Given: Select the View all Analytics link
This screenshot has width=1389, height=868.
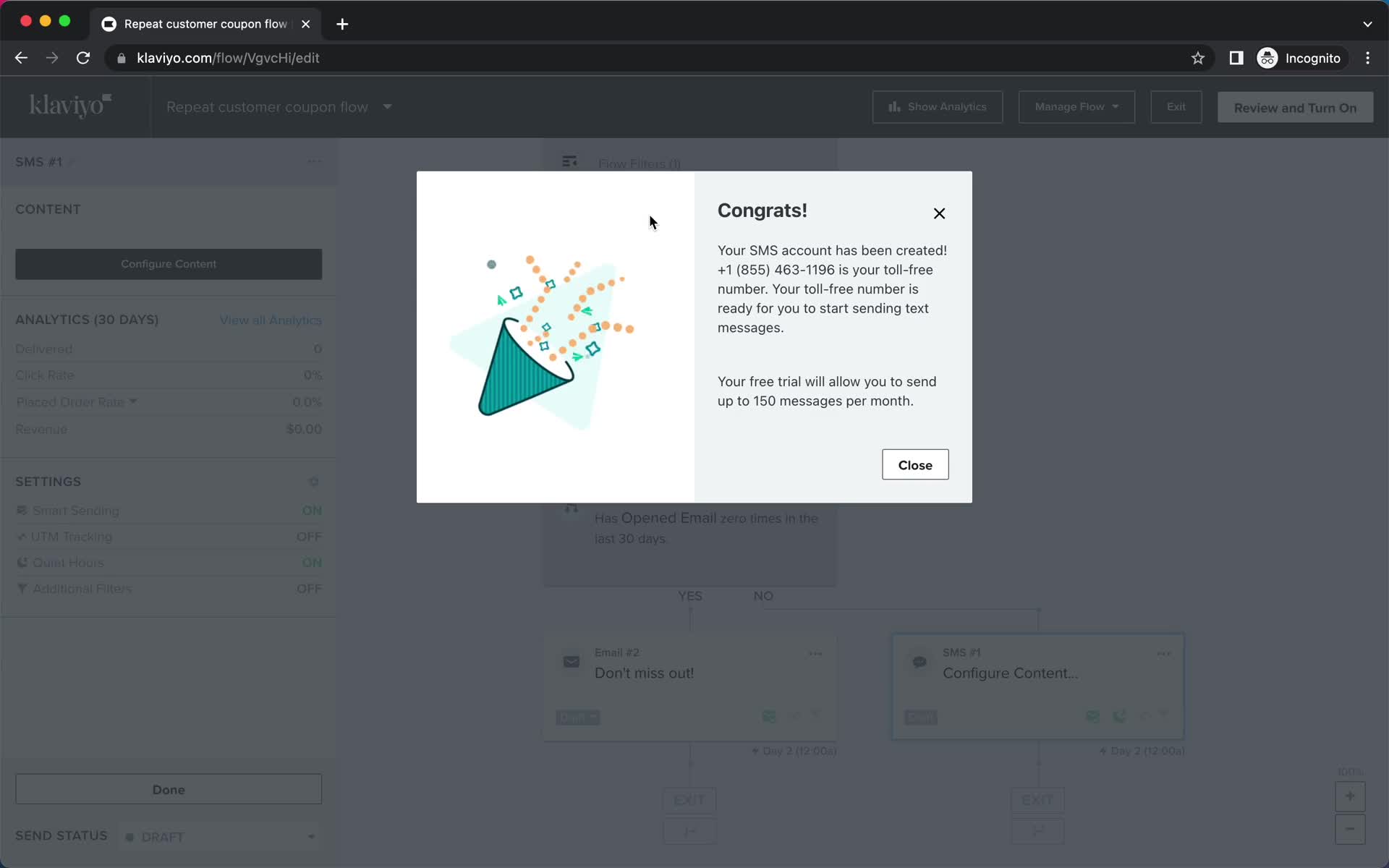Looking at the screenshot, I should (270, 319).
